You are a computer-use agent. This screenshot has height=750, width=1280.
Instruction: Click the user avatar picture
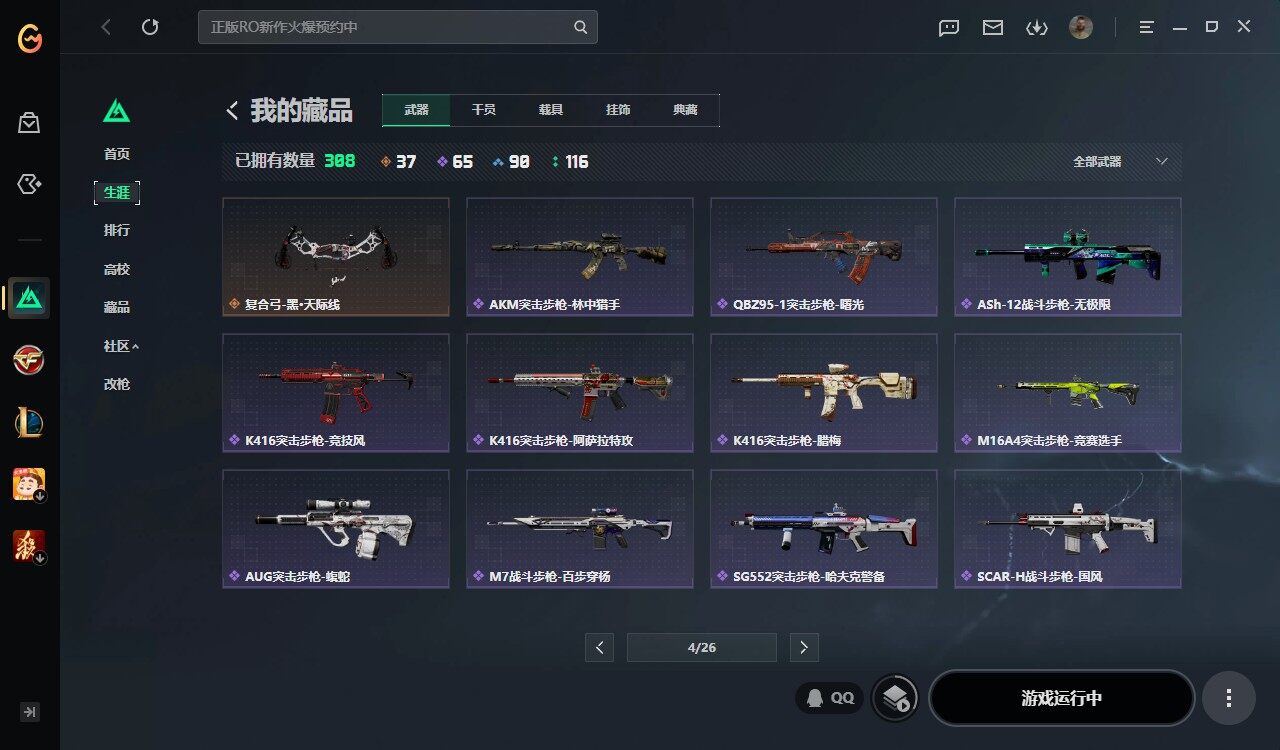pyautogui.click(x=1081, y=27)
